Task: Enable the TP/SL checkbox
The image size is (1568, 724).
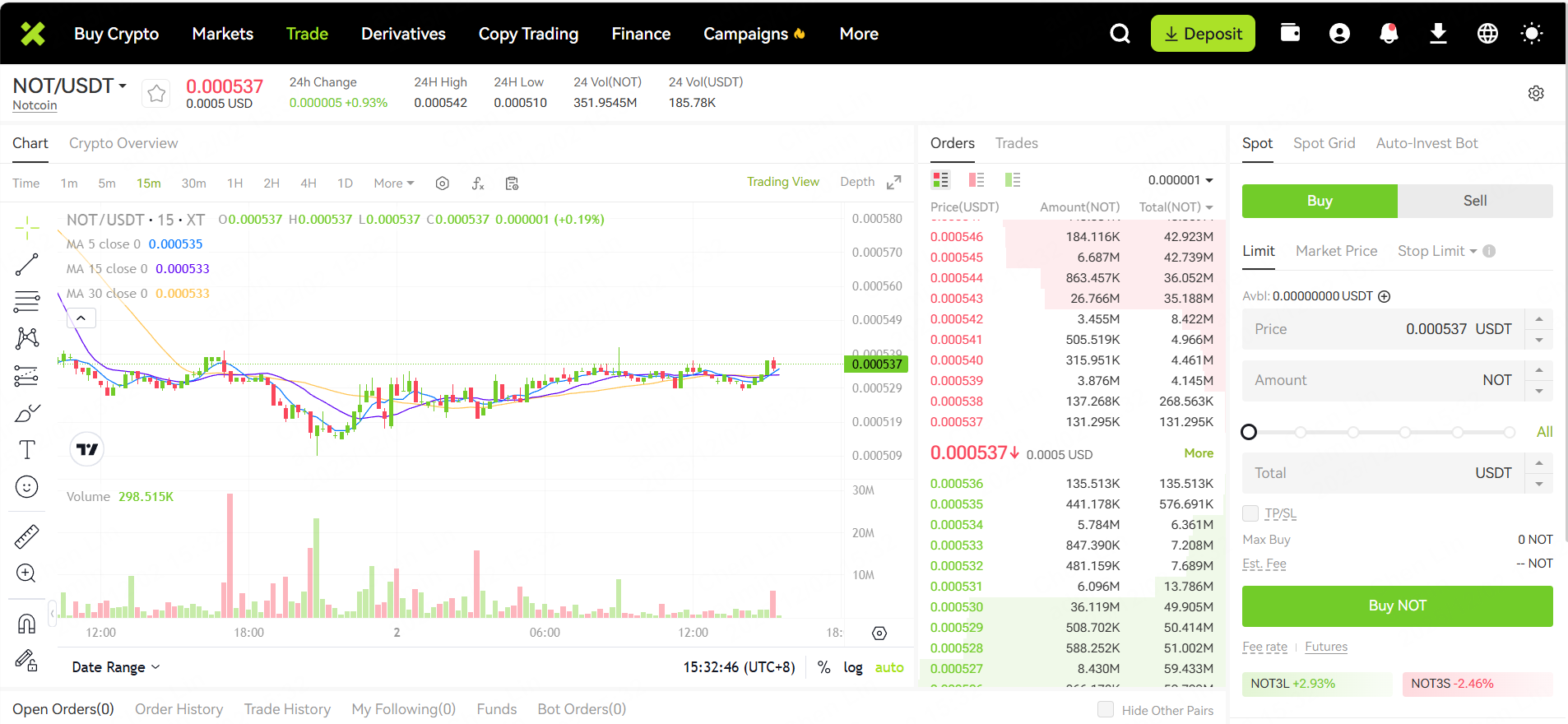Action: (1250, 513)
